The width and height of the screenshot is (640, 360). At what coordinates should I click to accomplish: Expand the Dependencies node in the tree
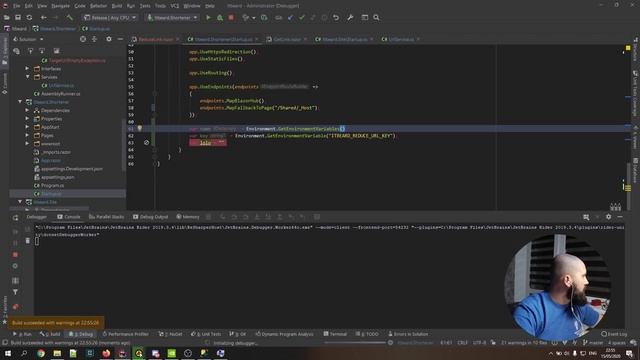click(x=27, y=110)
